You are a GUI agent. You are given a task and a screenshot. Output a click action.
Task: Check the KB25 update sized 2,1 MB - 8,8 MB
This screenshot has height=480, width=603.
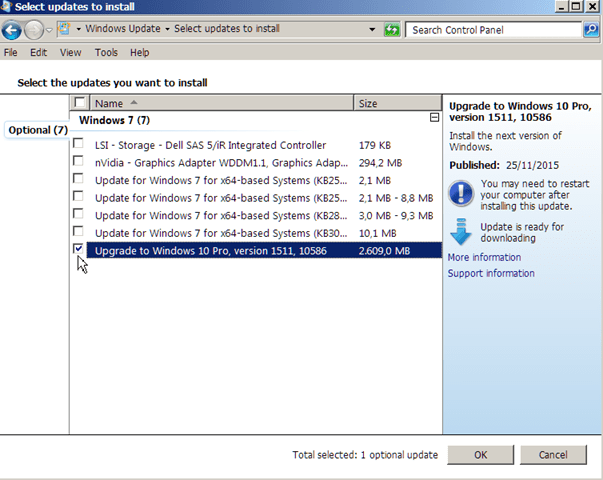coord(78,196)
